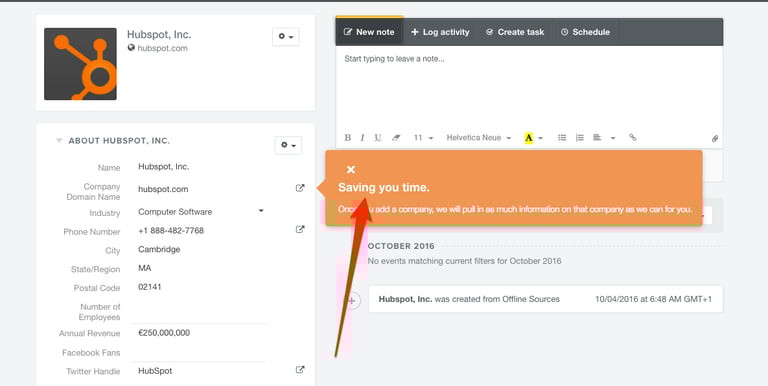
Task: Edit the City field Cambridge
Action: [x=159, y=249]
